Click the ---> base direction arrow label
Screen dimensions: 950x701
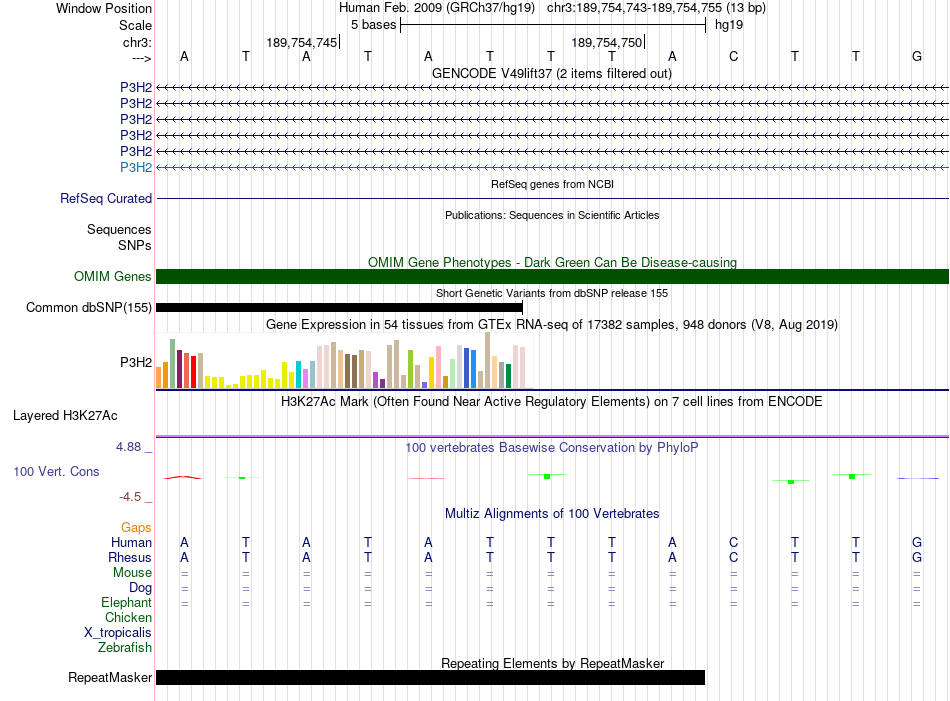tap(141, 58)
